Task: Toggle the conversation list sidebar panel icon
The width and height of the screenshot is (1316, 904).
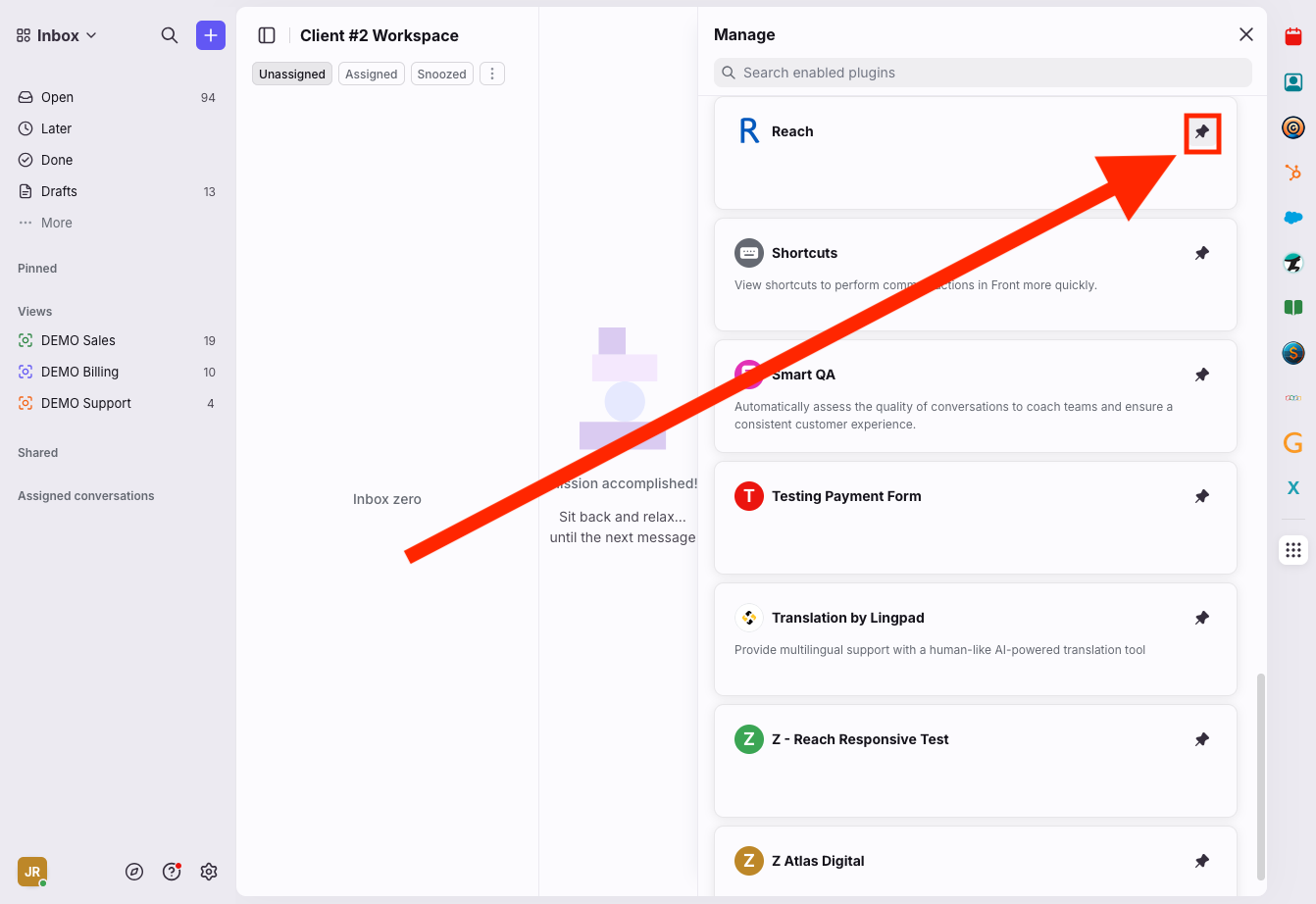Action: click(x=267, y=35)
